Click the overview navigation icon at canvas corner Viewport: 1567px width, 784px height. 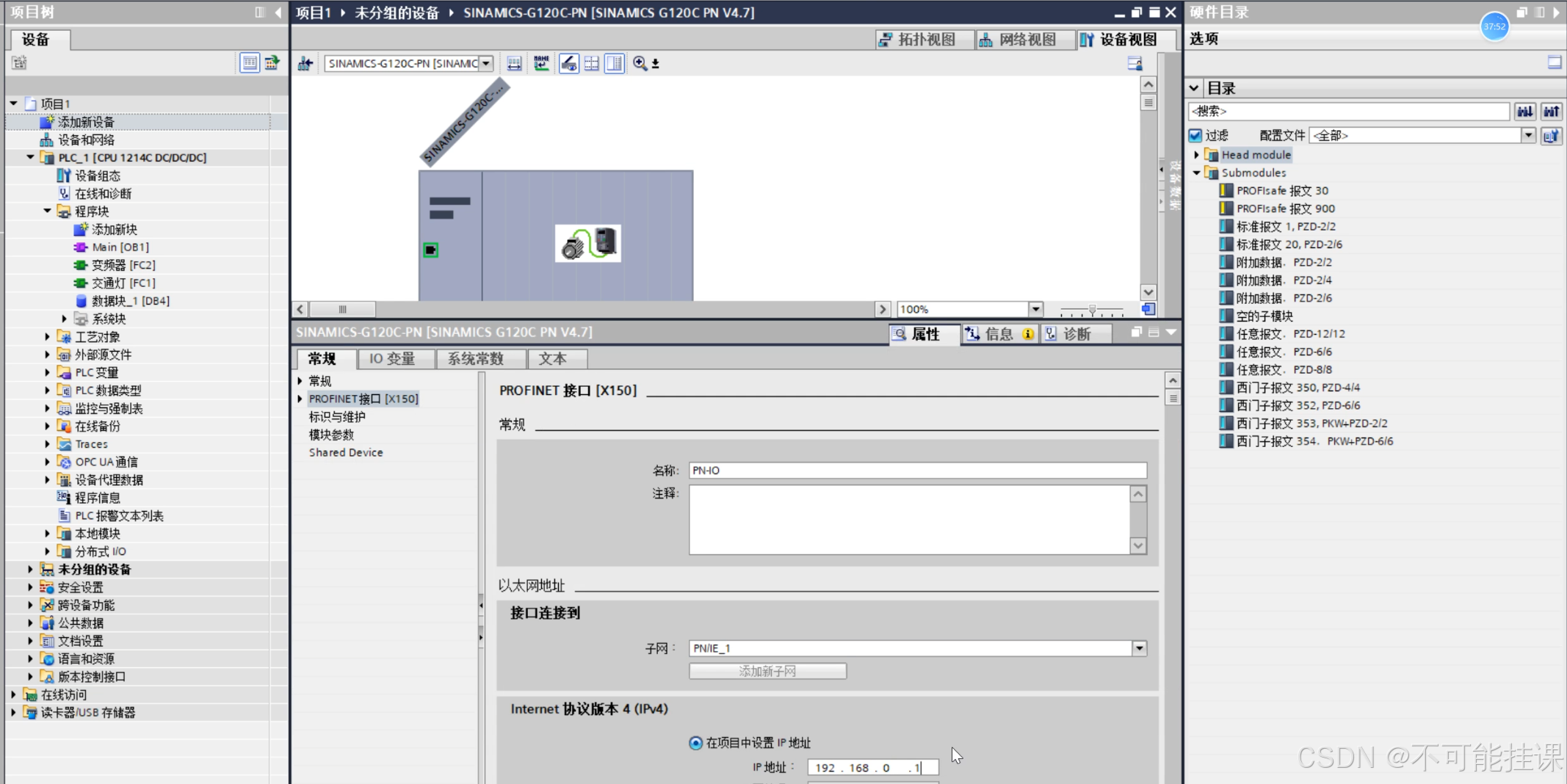tap(1148, 309)
